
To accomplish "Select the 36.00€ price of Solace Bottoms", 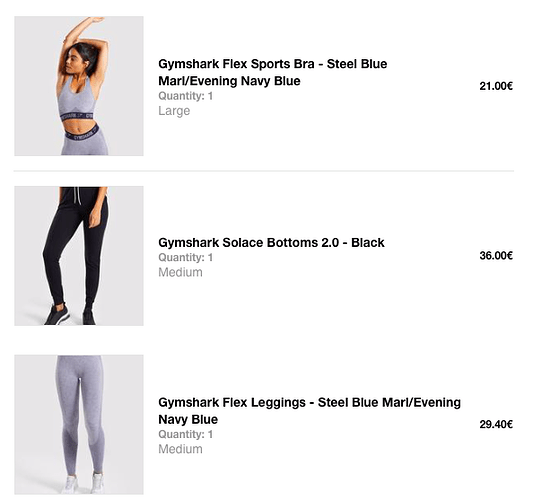I will [496, 256].
